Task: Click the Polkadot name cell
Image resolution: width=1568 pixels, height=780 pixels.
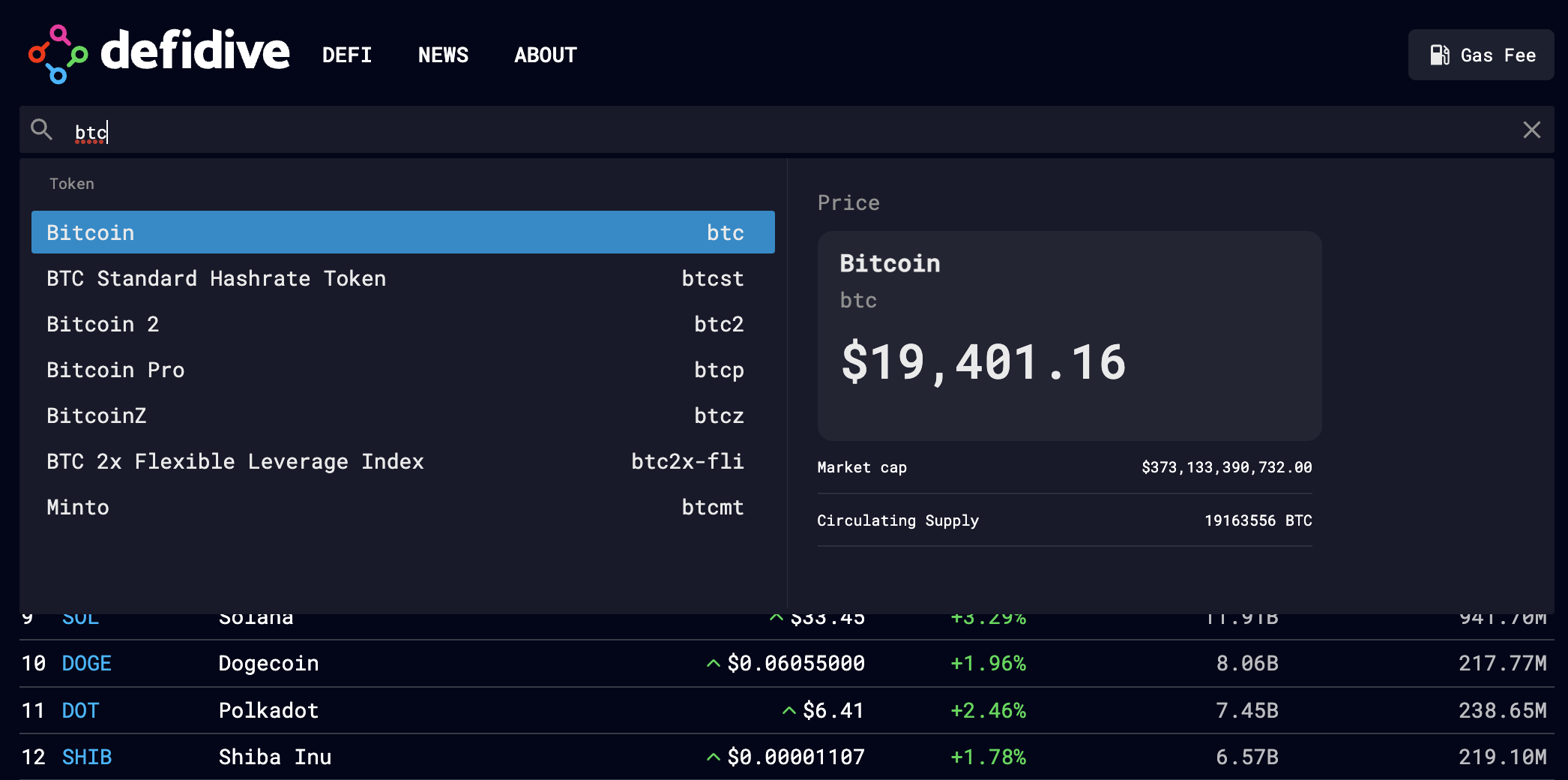Action: (268, 710)
